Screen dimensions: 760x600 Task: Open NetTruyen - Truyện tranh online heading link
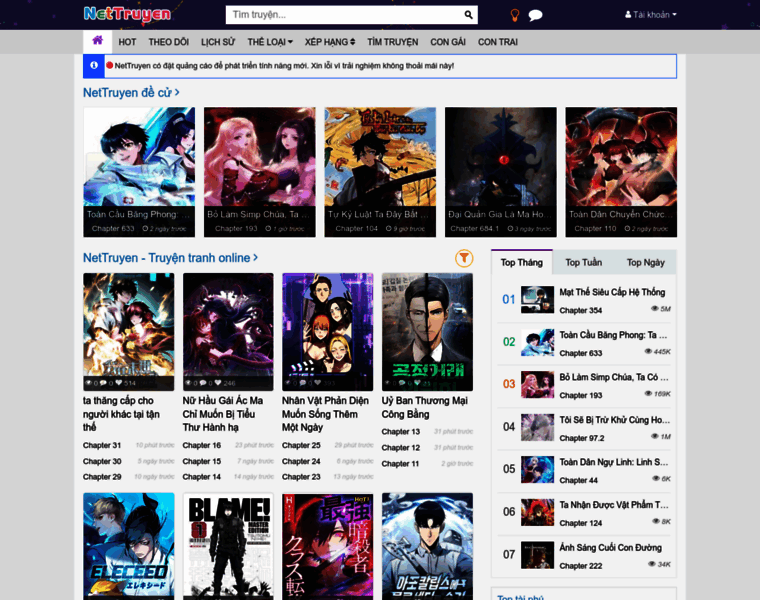(170, 258)
